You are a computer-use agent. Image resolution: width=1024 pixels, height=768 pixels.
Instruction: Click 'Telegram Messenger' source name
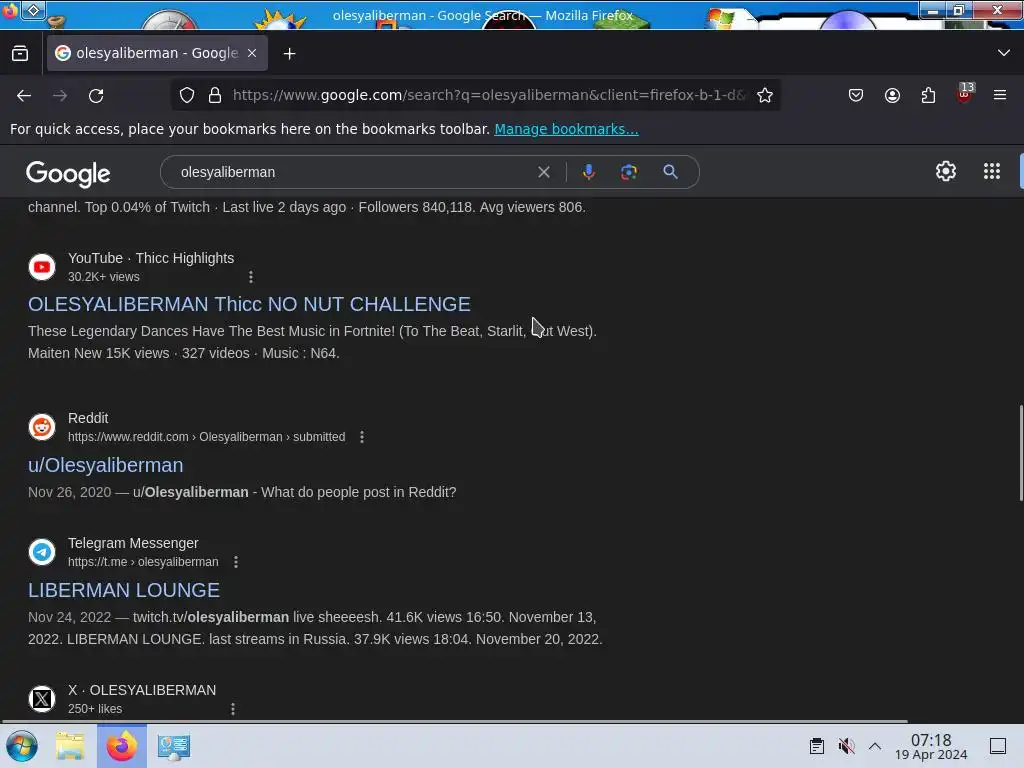(133, 543)
